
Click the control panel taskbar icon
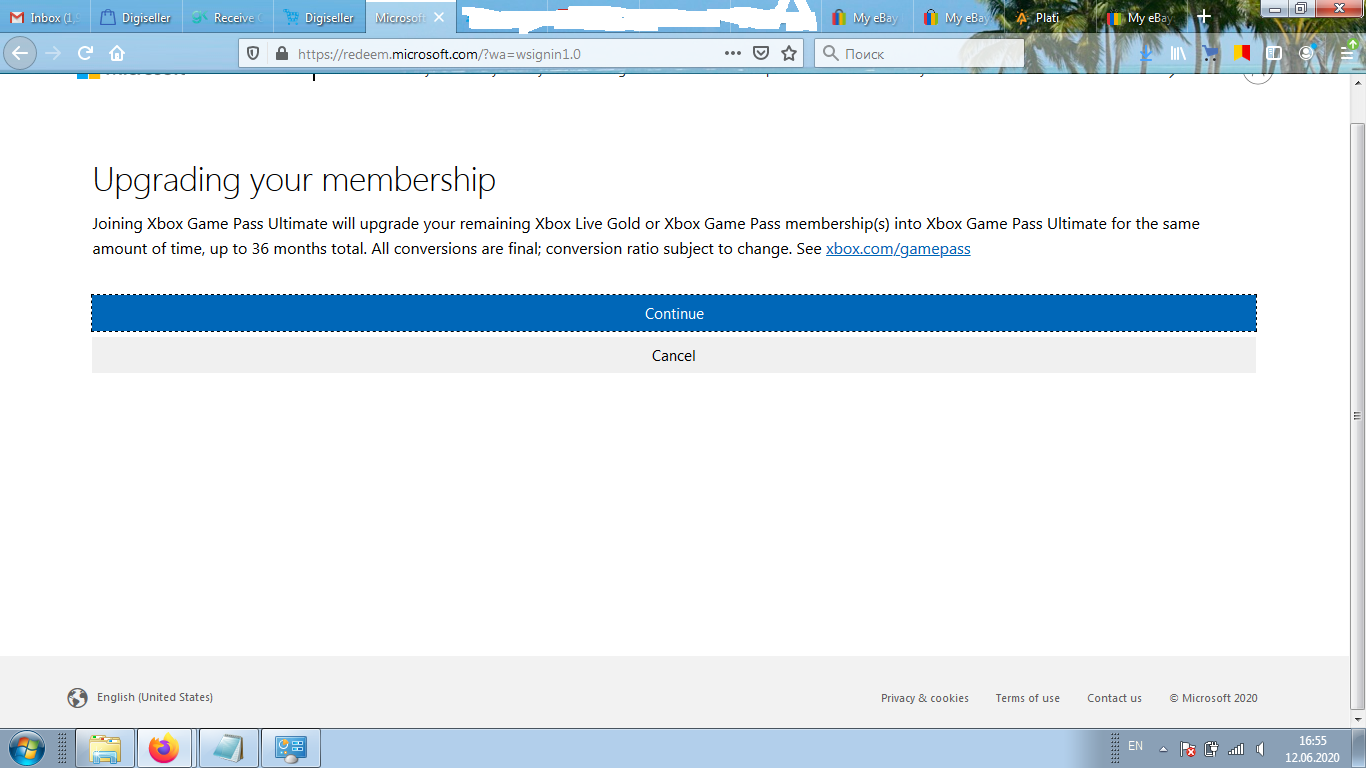coord(291,748)
